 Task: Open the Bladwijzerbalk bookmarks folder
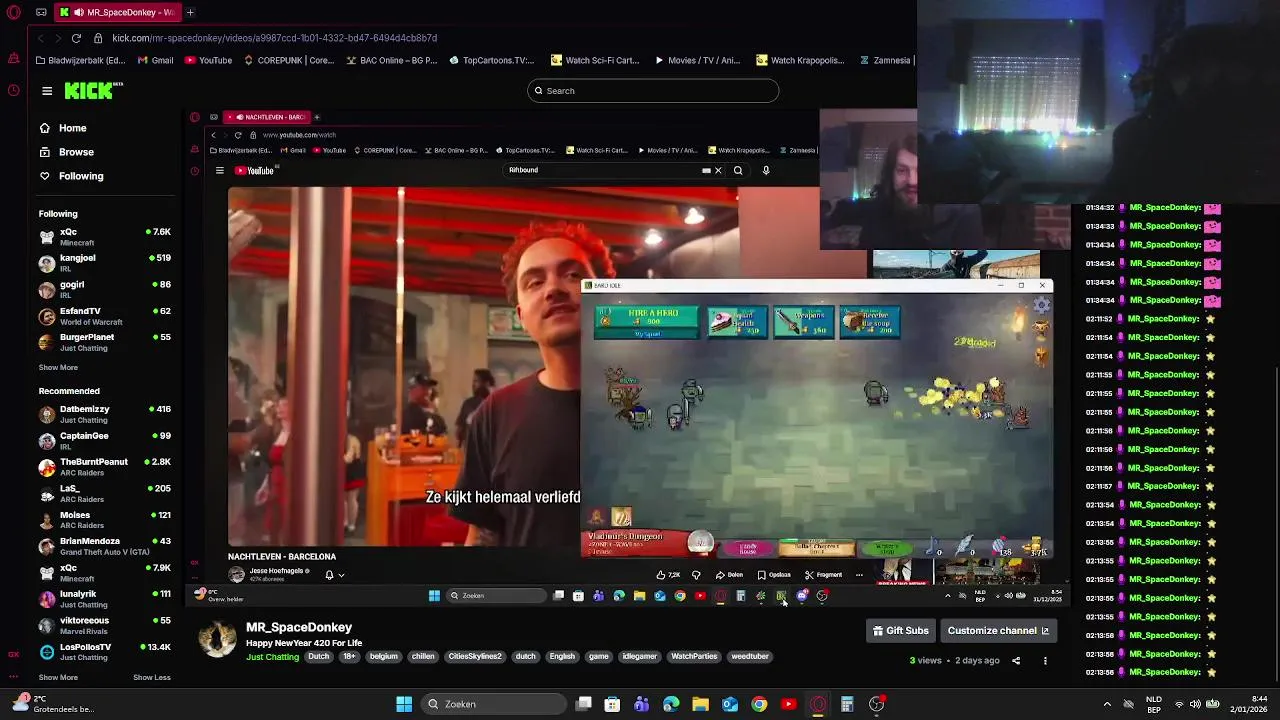point(80,60)
